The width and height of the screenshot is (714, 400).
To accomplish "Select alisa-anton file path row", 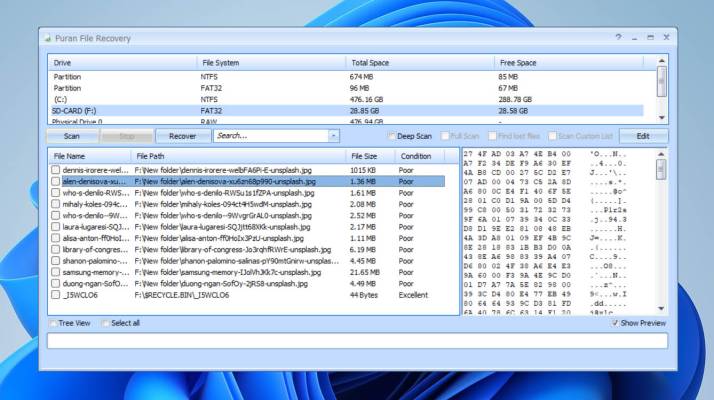I will 219,238.
